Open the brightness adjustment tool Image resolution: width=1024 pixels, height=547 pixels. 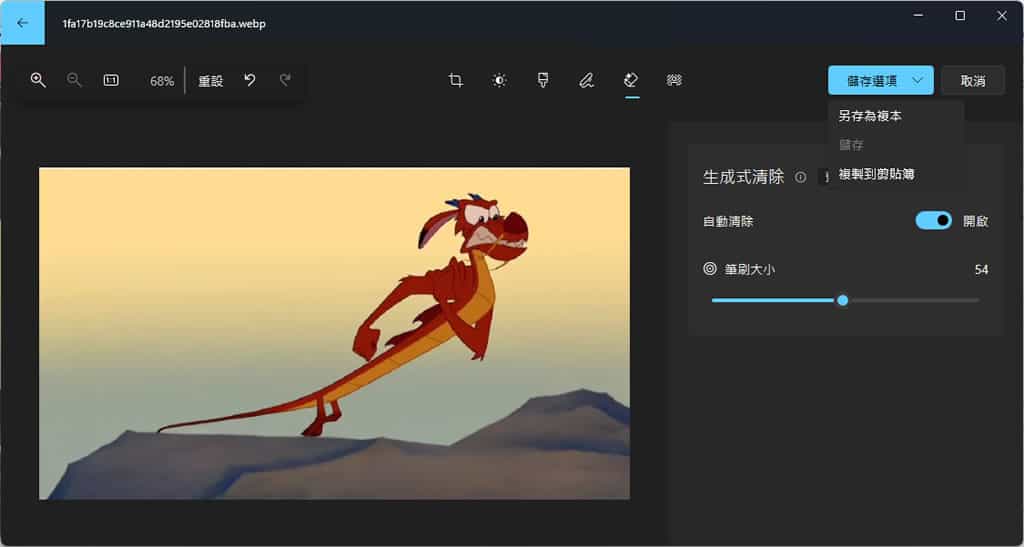coord(500,80)
